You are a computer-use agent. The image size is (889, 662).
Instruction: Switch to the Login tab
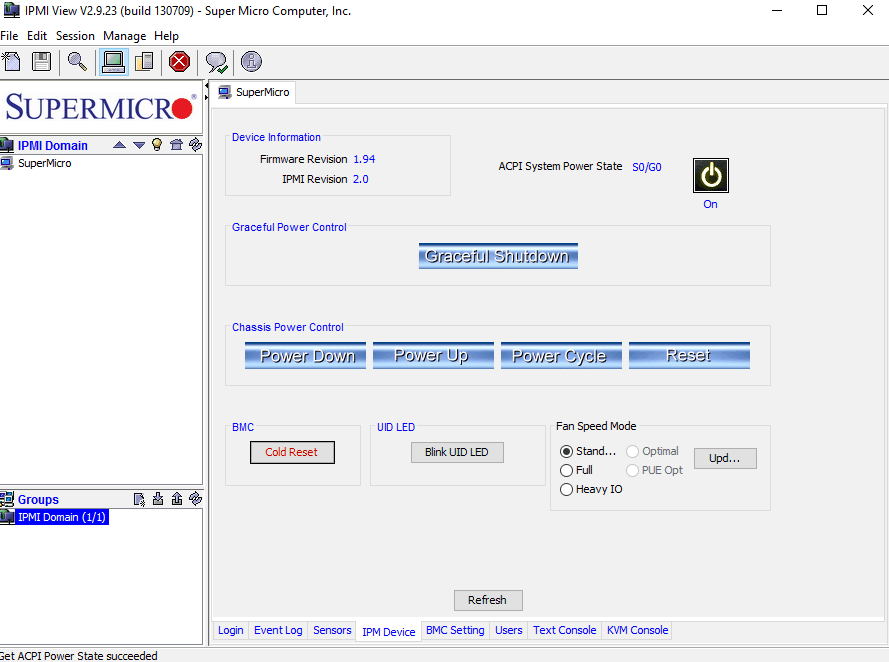(231, 630)
